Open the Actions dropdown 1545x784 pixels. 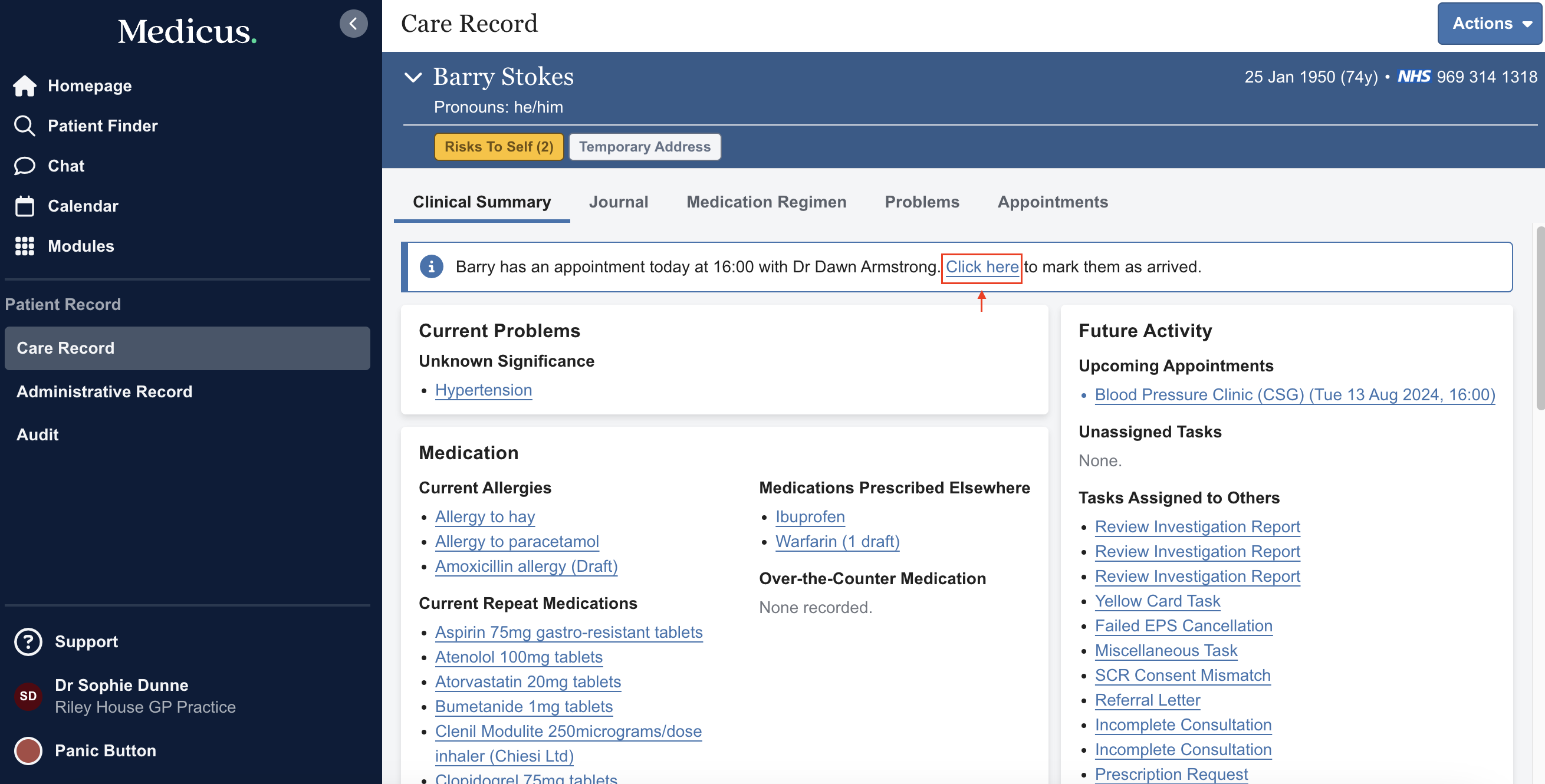1488,24
